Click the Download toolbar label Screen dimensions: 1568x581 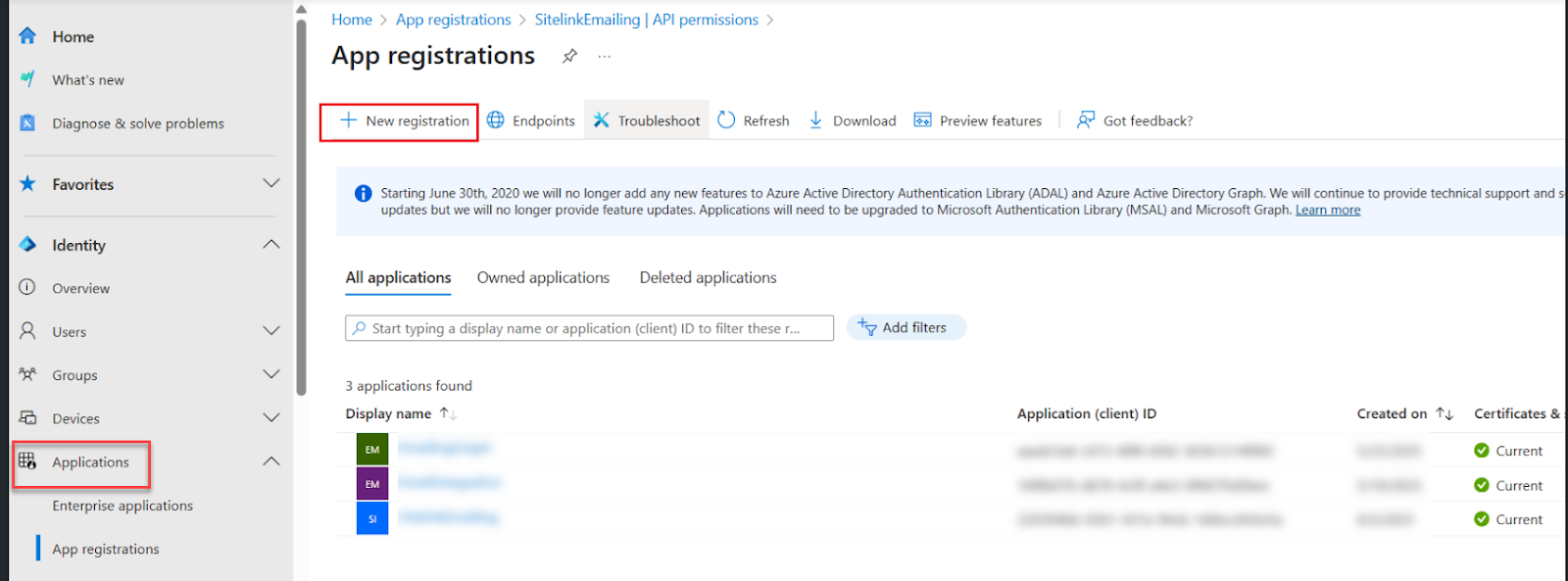coord(864,121)
